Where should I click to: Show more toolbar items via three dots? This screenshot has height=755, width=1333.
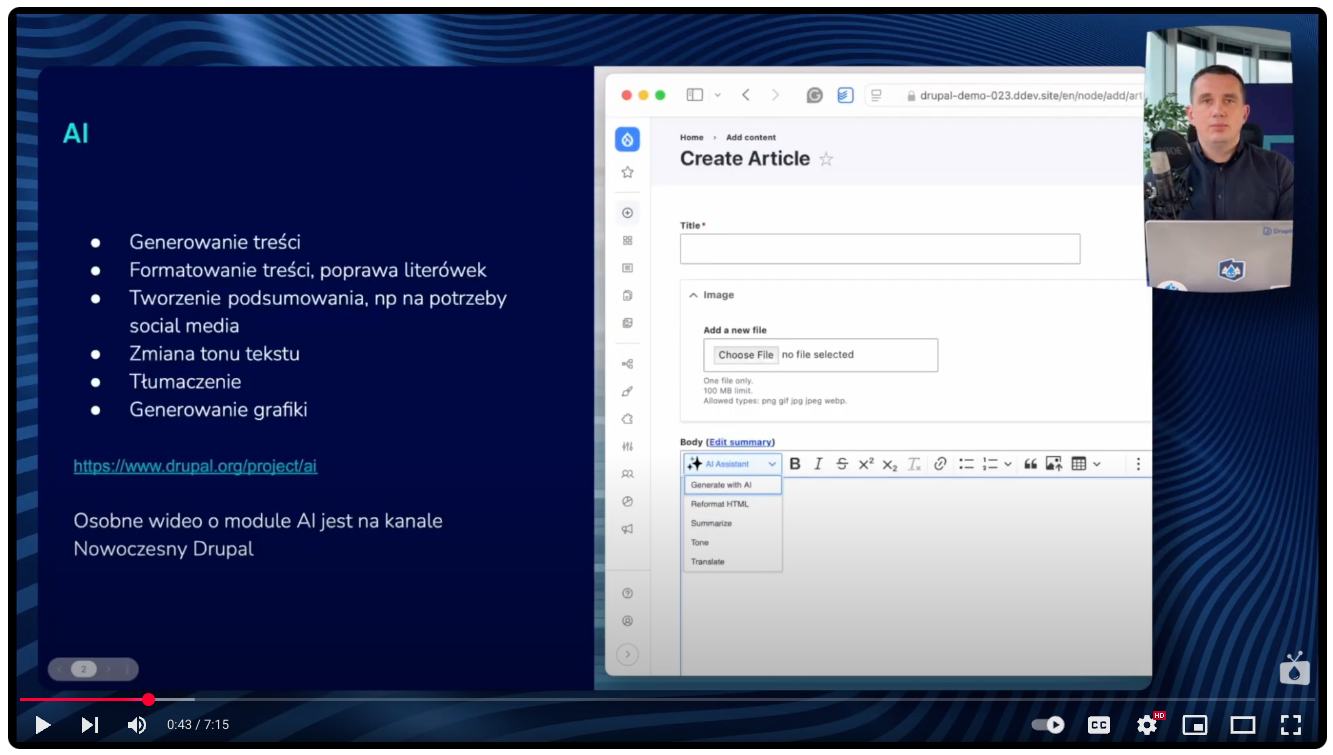1137,464
